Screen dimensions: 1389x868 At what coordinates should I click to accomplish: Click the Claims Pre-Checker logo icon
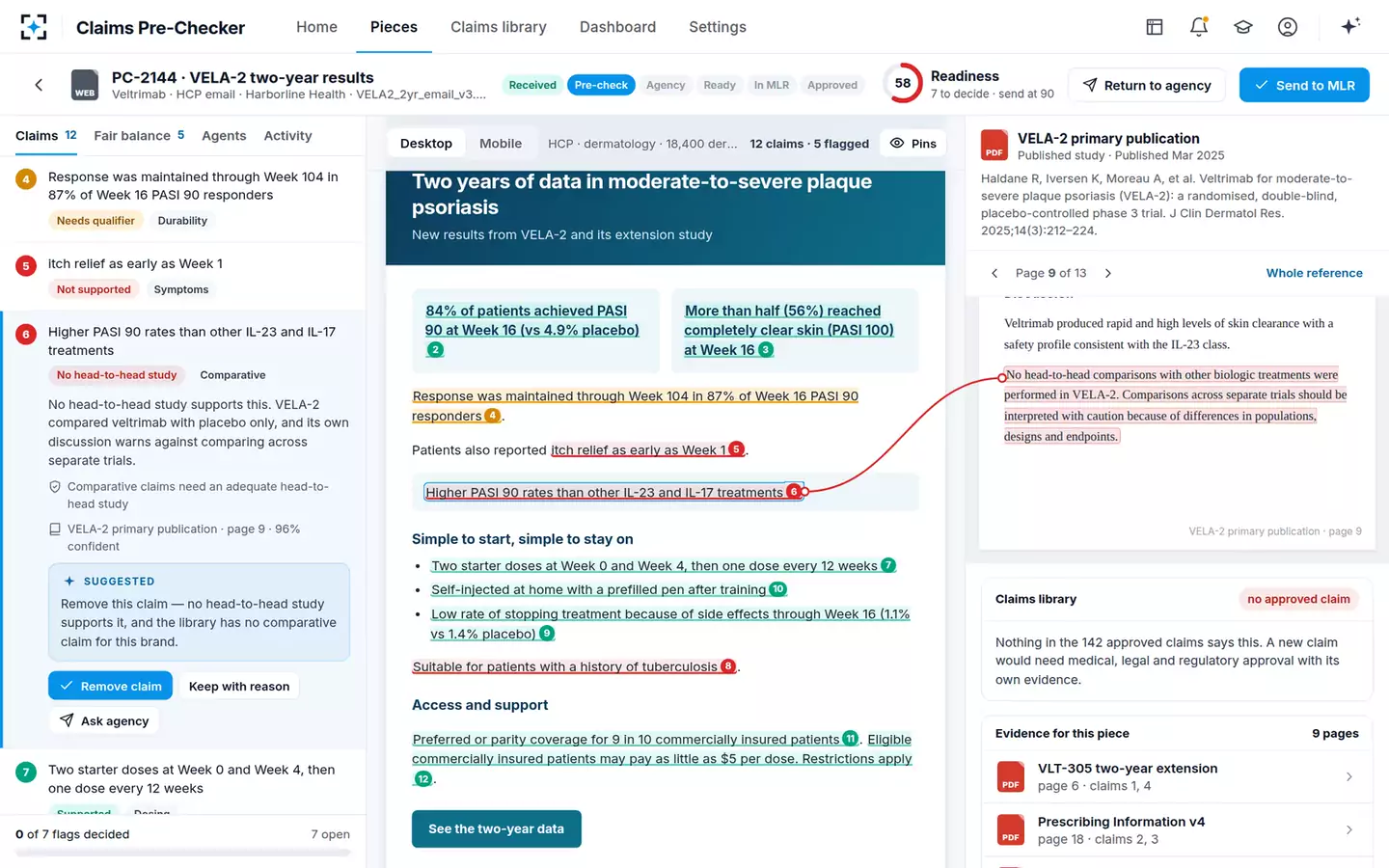pos(34,27)
